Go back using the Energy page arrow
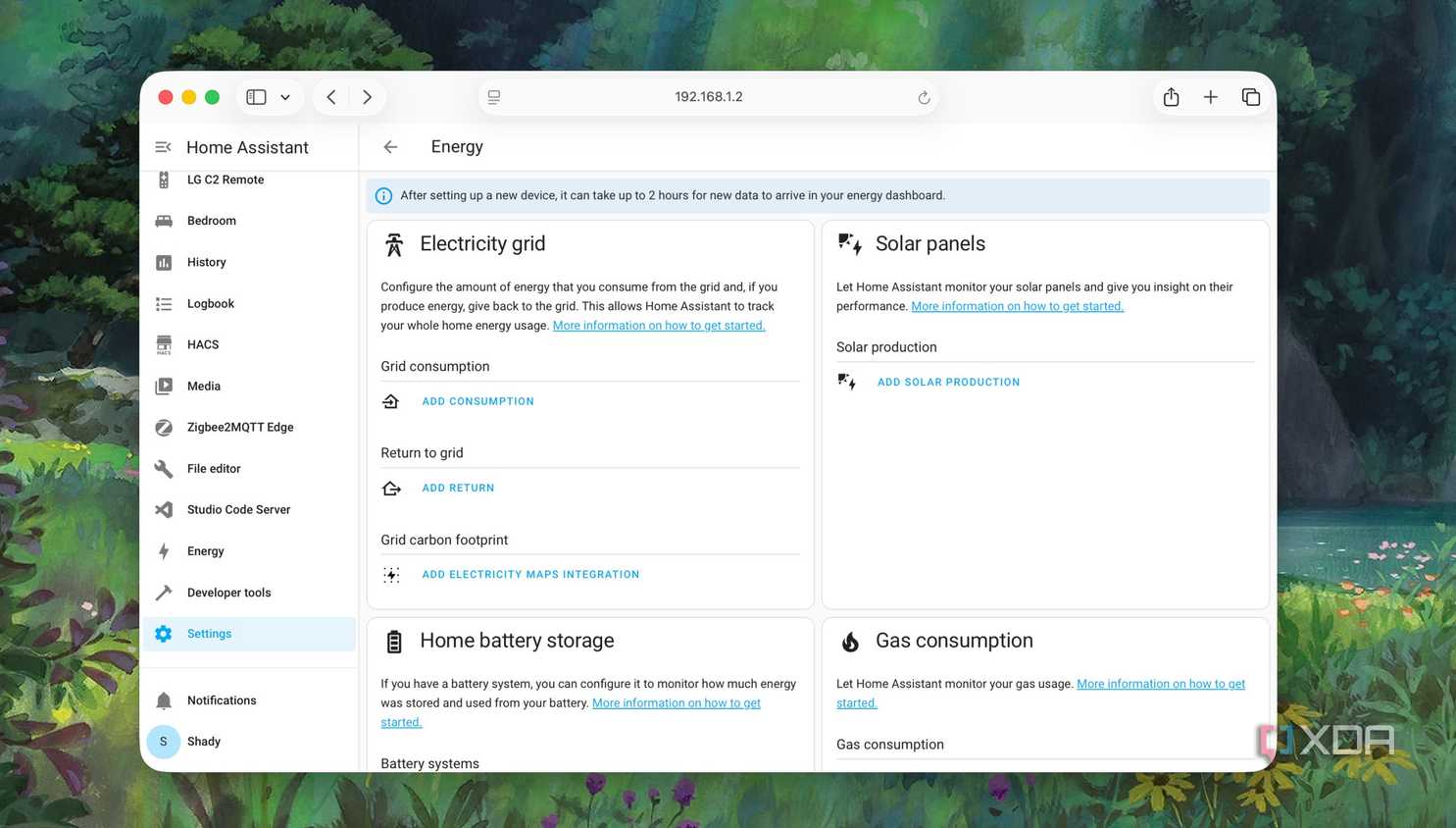The image size is (1456, 828). (x=390, y=147)
